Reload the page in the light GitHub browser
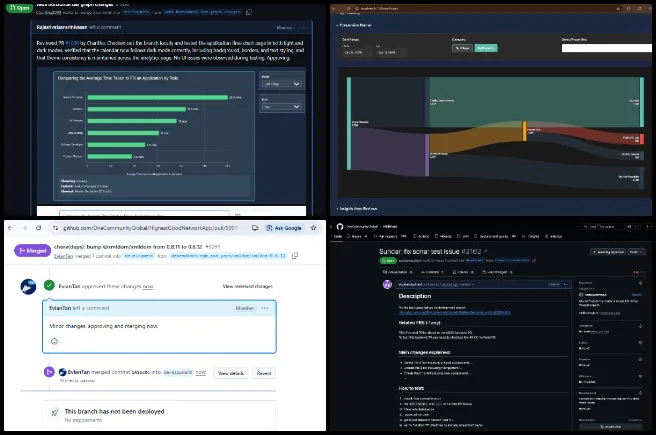Screen dimensions: 656x435 (38, 228)
